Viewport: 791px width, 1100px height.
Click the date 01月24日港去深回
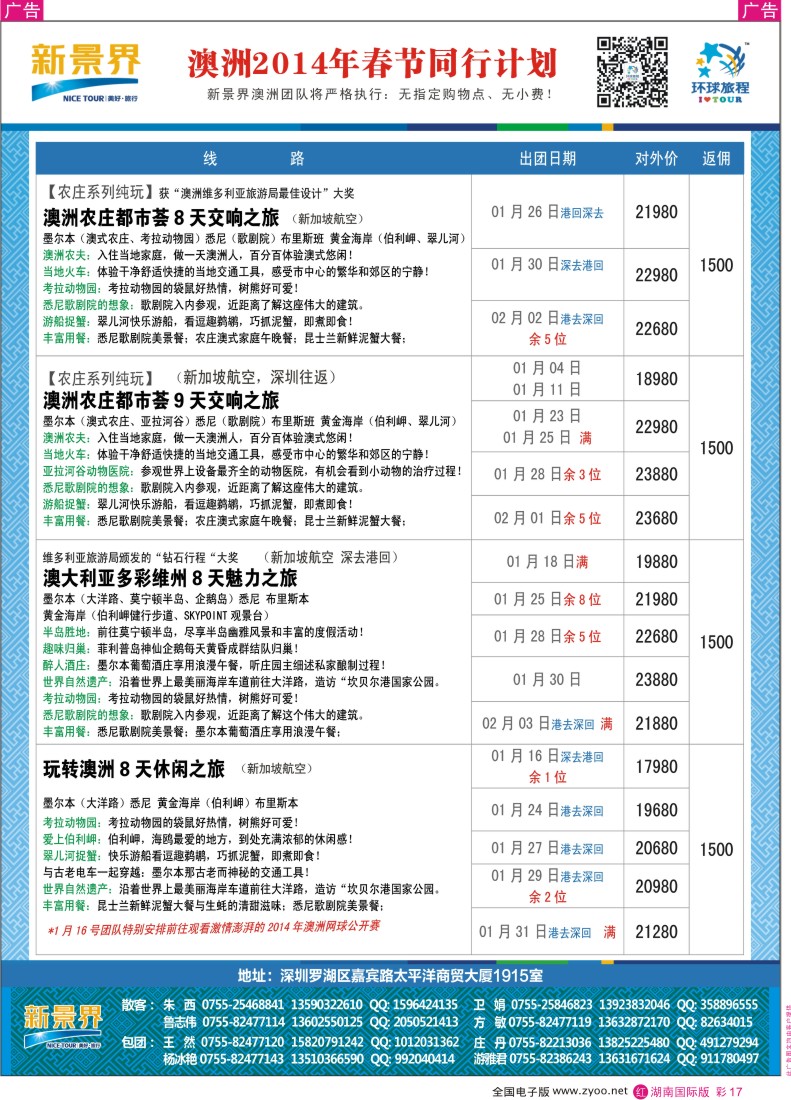[x=547, y=810]
